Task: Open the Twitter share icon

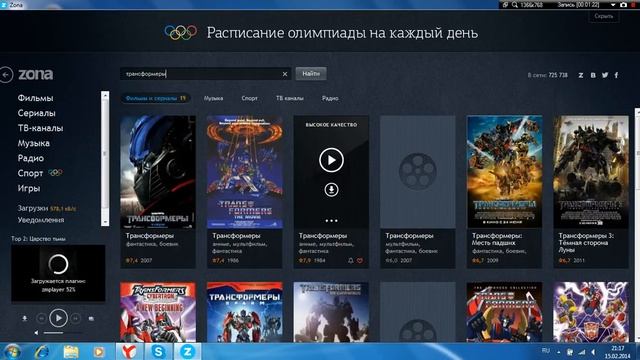Action: click(605, 75)
